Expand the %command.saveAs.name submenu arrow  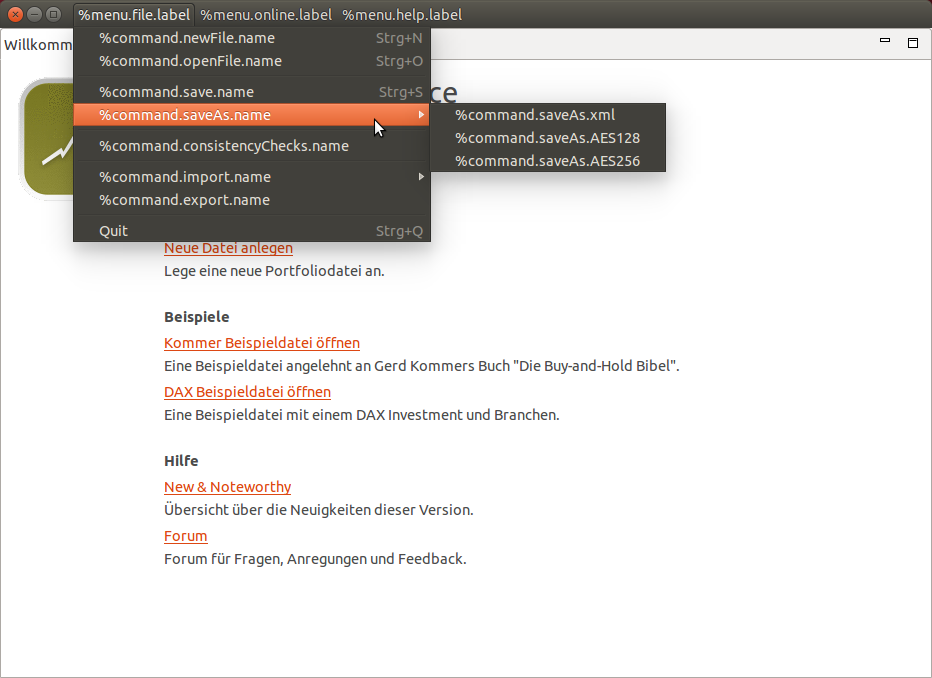tap(421, 115)
